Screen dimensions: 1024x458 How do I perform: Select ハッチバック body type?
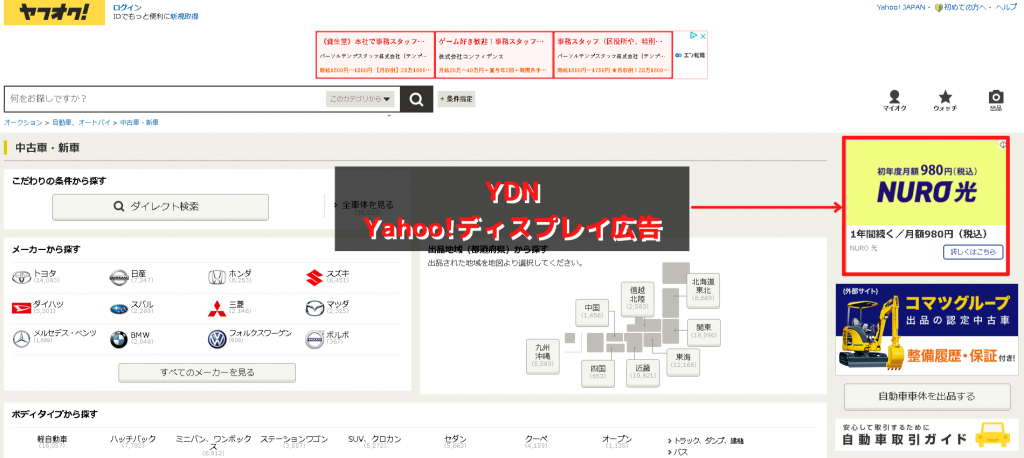133,439
